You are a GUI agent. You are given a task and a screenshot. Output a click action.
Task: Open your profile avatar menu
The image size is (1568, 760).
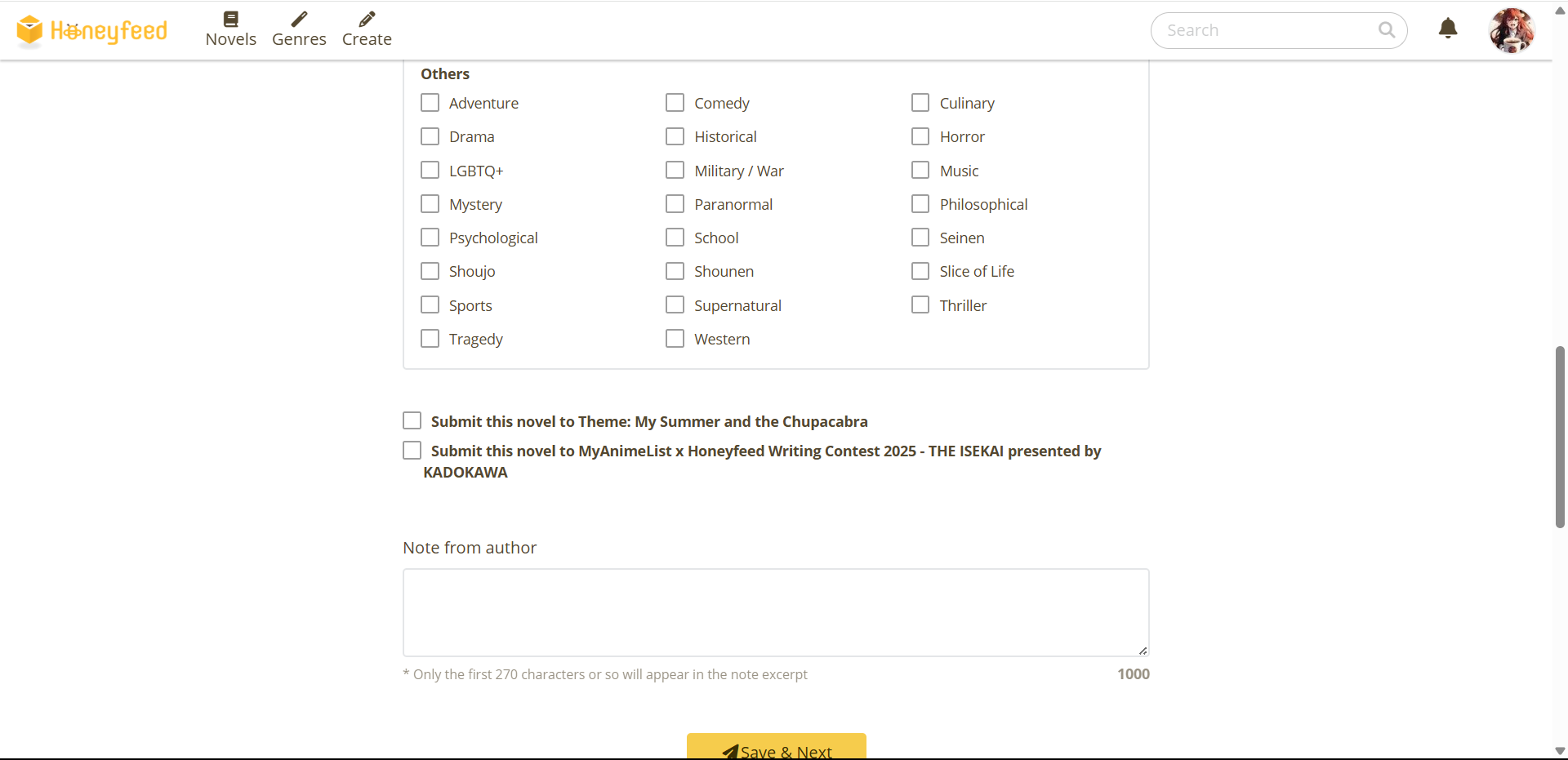tap(1512, 30)
